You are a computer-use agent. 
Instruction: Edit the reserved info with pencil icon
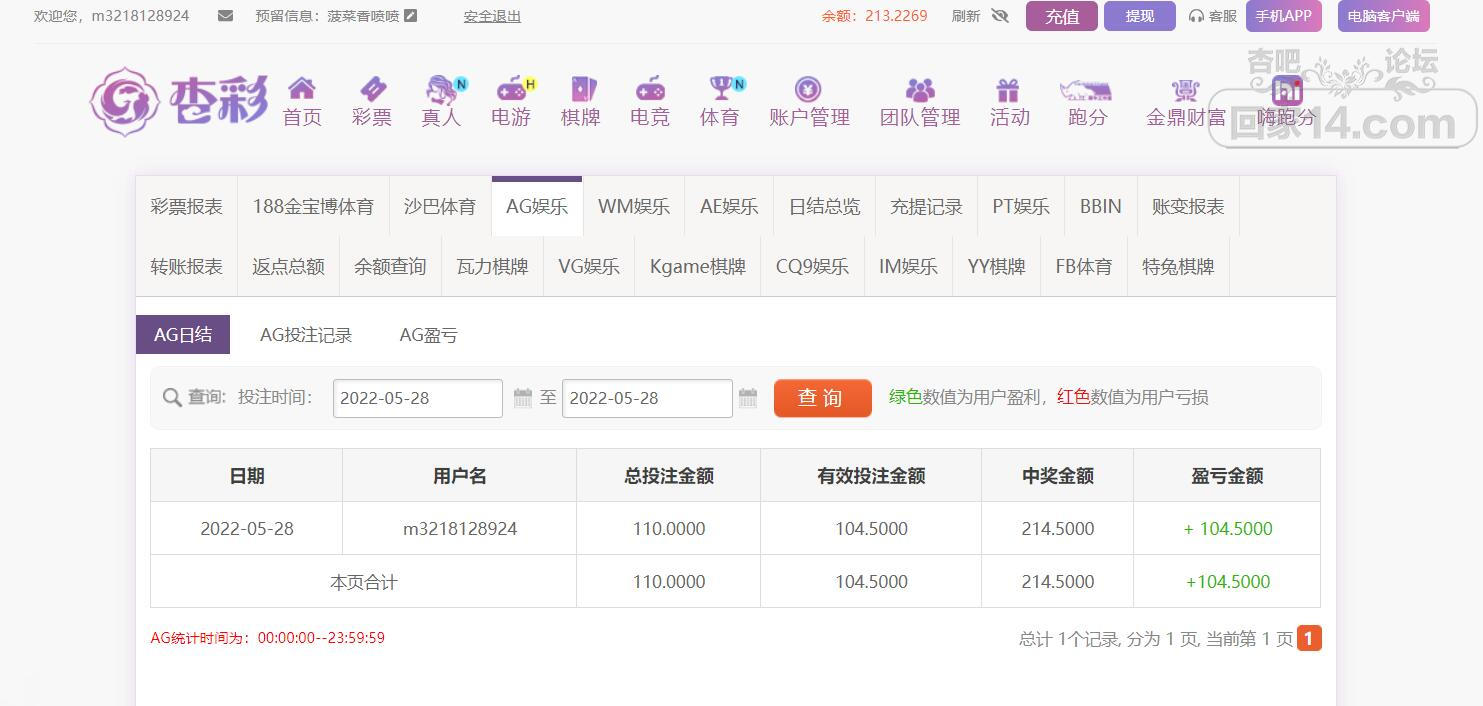tap(410, 16)
